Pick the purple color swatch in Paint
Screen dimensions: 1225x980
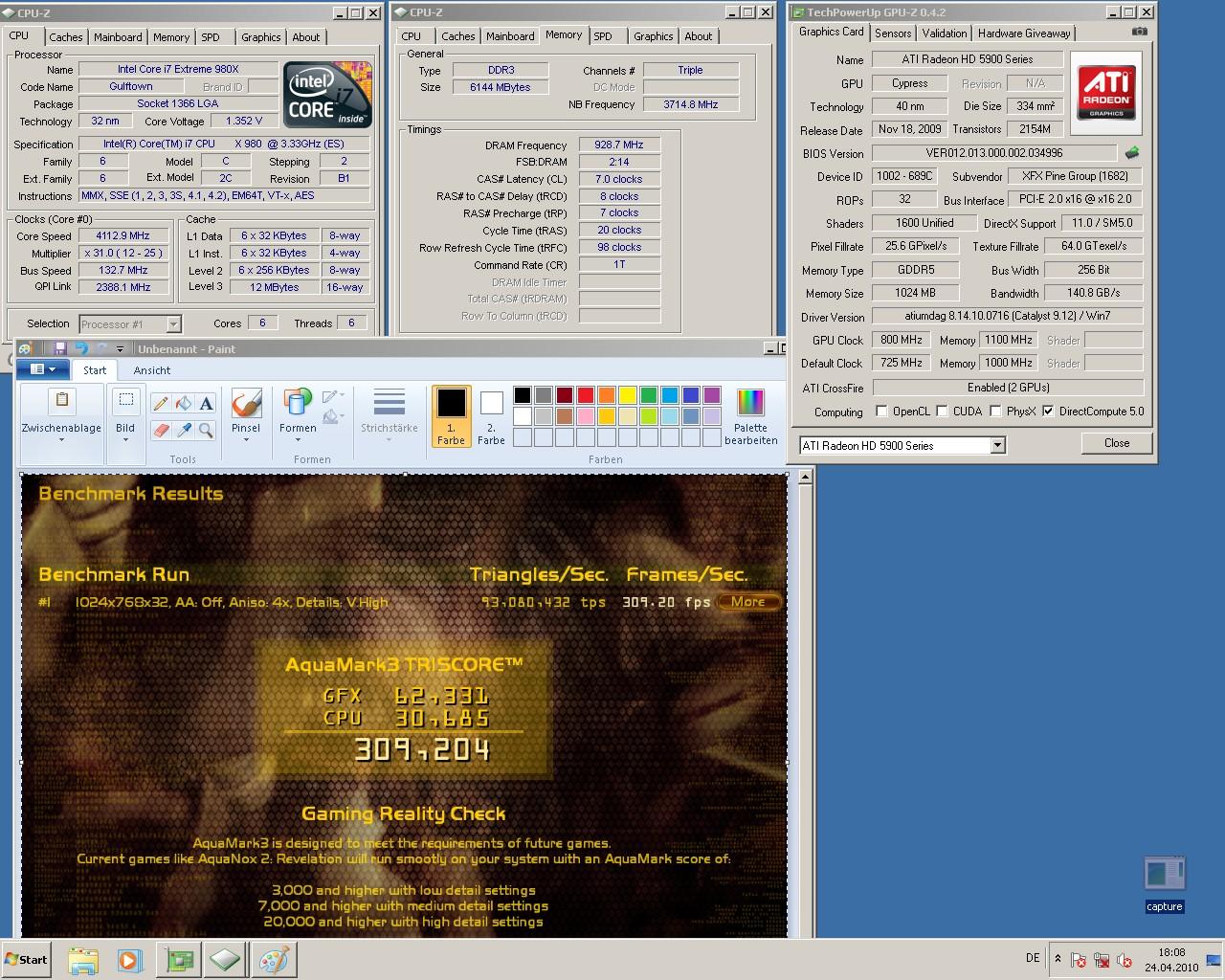point(712,395)
